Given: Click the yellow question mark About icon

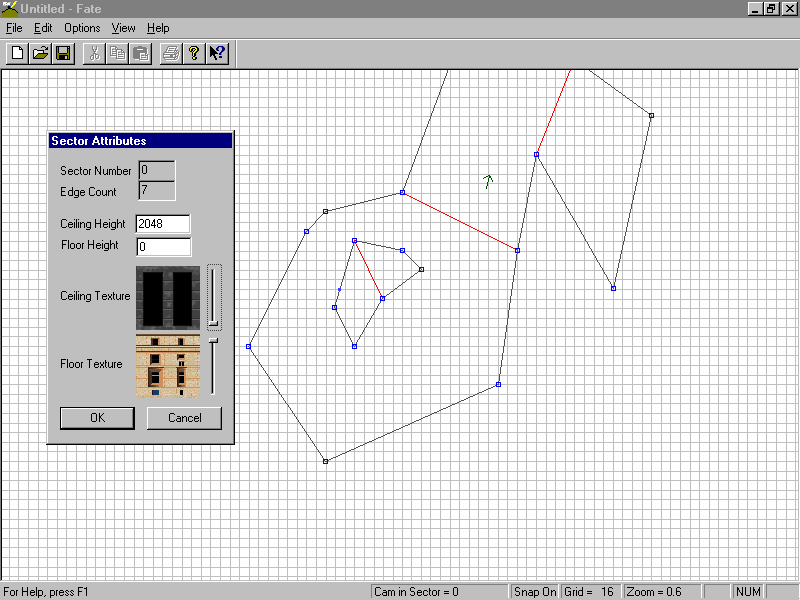Looking at the screenshot, I should 194,53.
